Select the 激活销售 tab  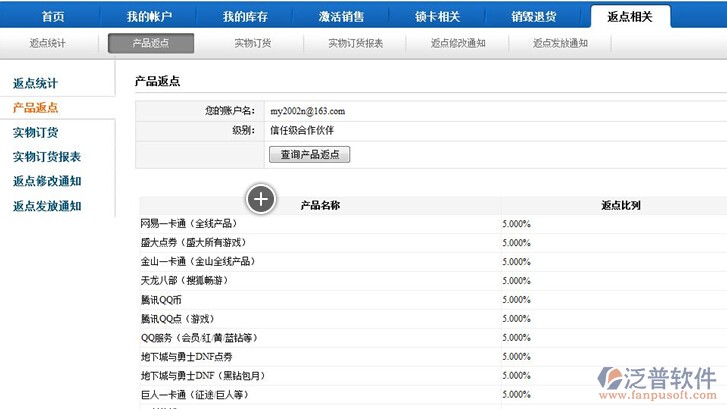click(341, 17)
